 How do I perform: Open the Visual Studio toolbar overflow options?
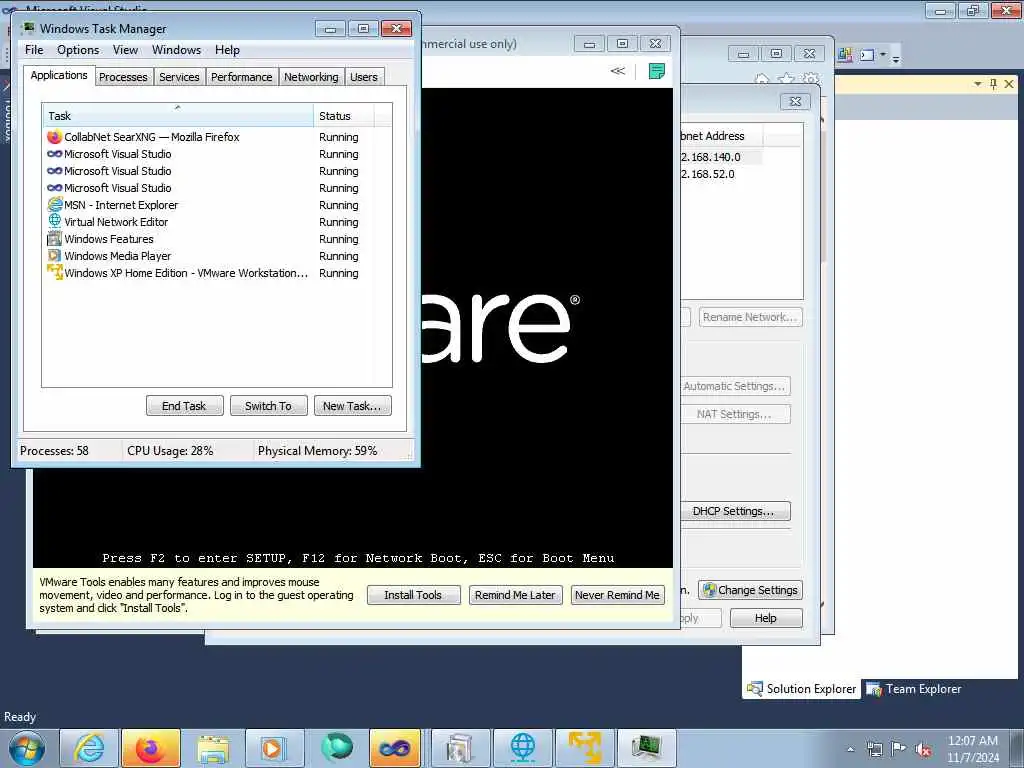pyautogui.click(x=896, y=59)
